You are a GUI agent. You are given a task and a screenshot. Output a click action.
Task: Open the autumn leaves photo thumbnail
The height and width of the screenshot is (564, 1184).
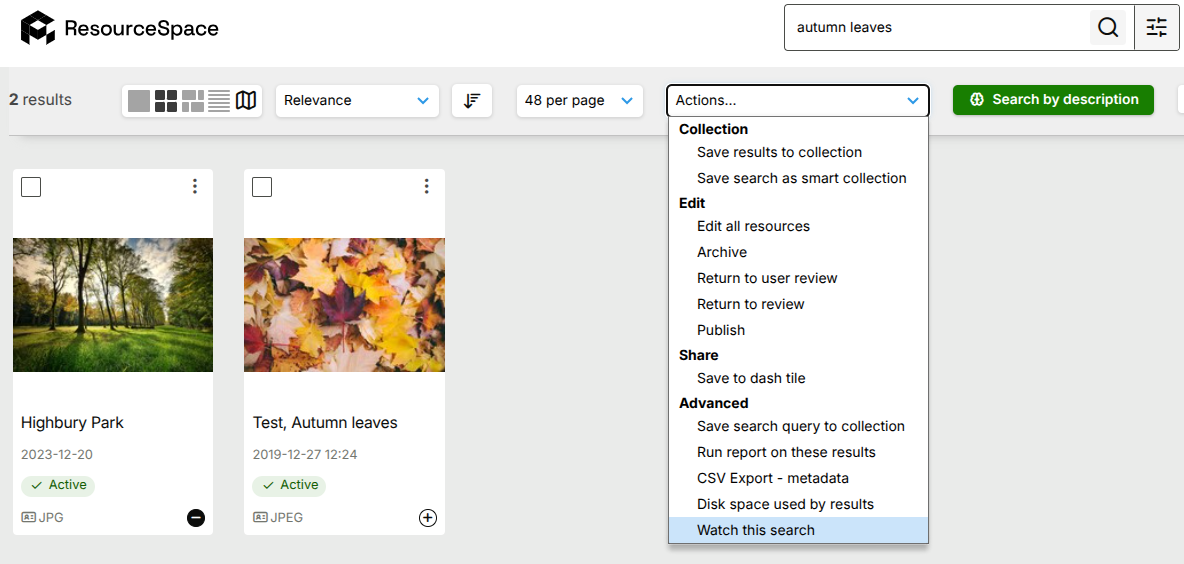coord(344,305)
